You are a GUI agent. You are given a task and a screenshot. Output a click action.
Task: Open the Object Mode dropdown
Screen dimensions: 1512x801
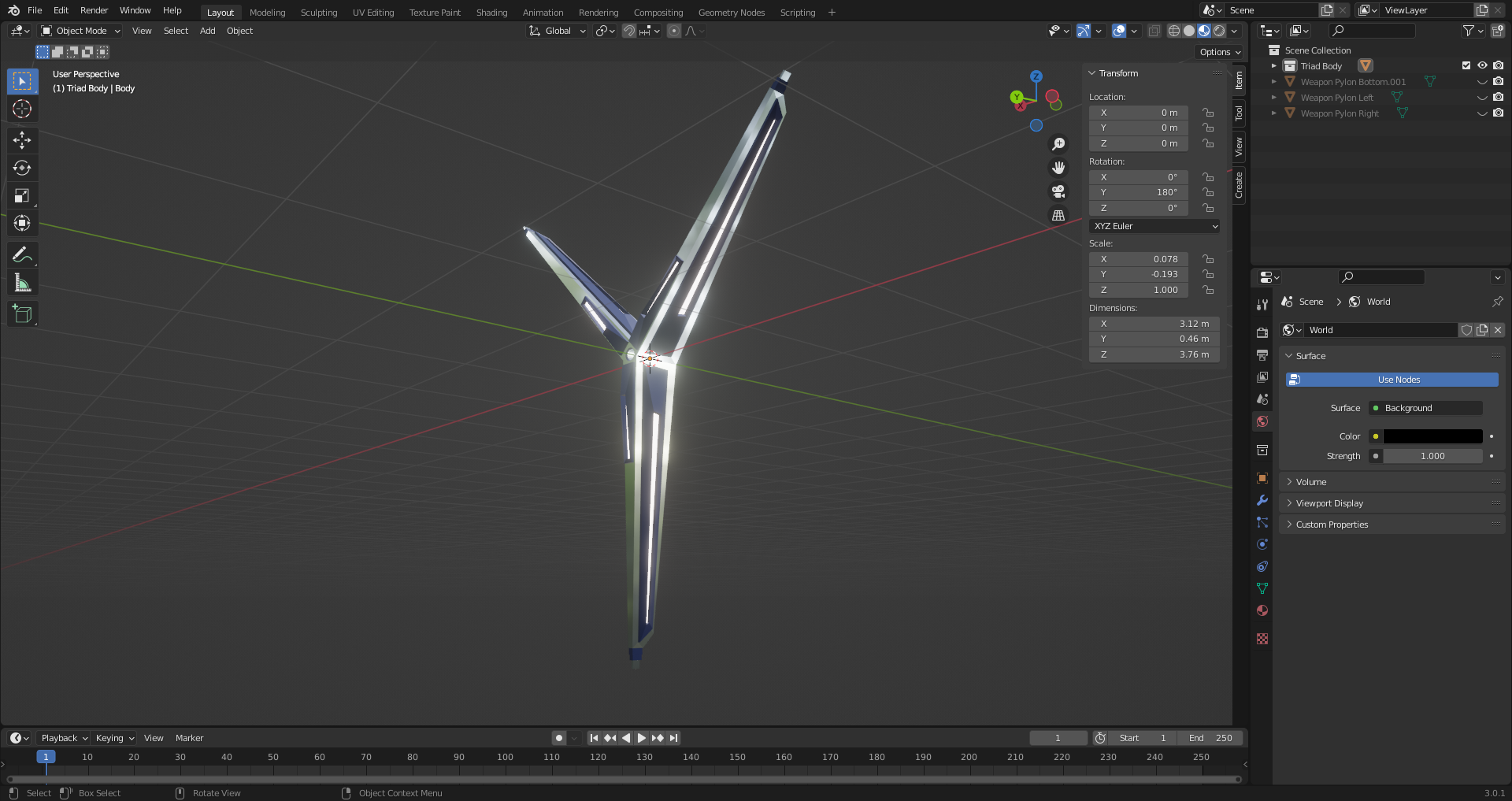(80, 31)
